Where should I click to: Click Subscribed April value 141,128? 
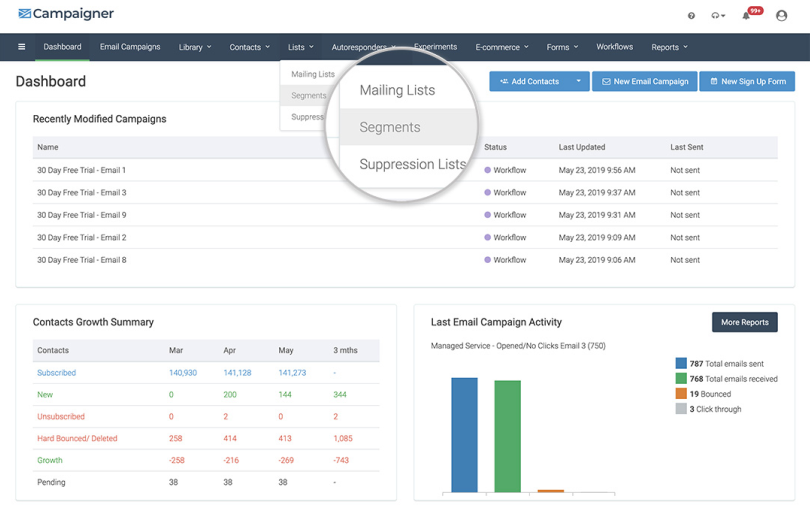(x=237, y=372)
